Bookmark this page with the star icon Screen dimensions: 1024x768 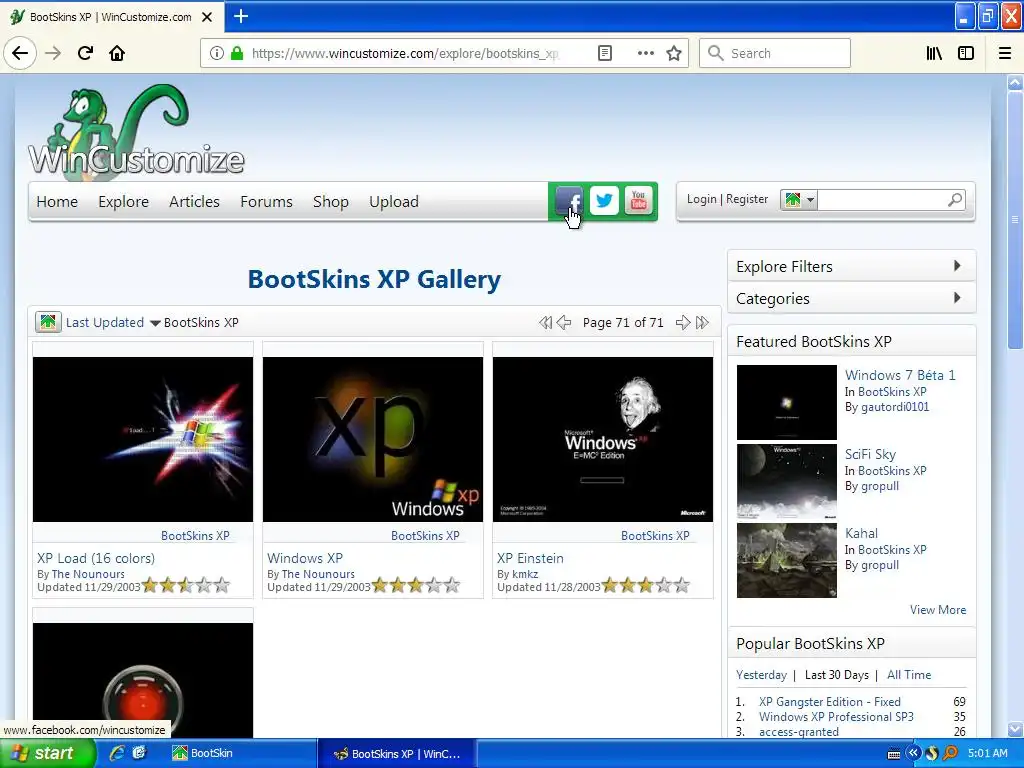[x=674, y=54]
